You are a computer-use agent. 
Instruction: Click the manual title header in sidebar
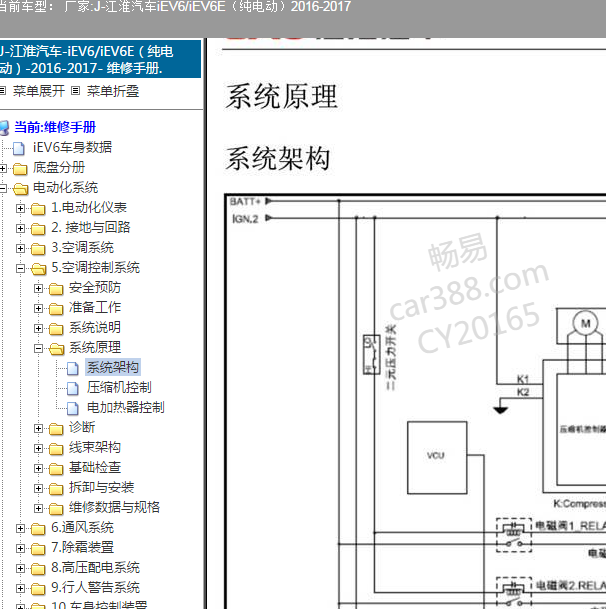click(100, 59)
